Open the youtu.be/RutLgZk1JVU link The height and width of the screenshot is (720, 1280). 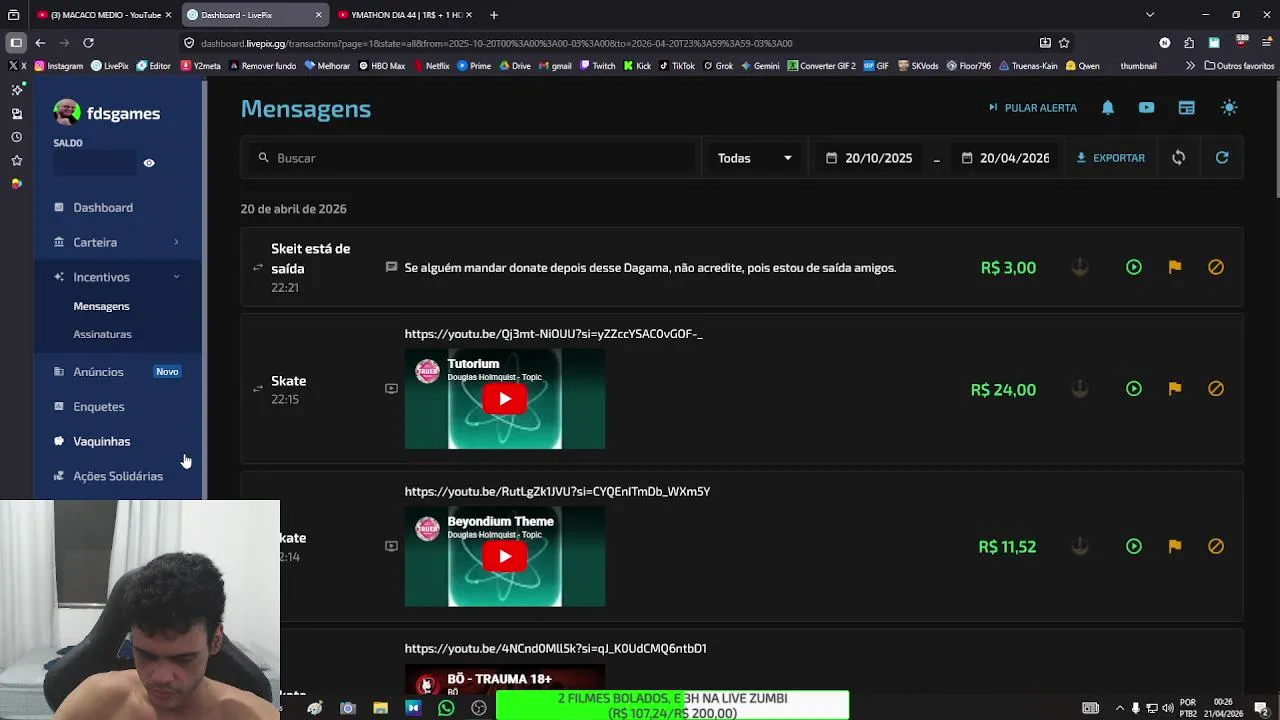(557, 492)
